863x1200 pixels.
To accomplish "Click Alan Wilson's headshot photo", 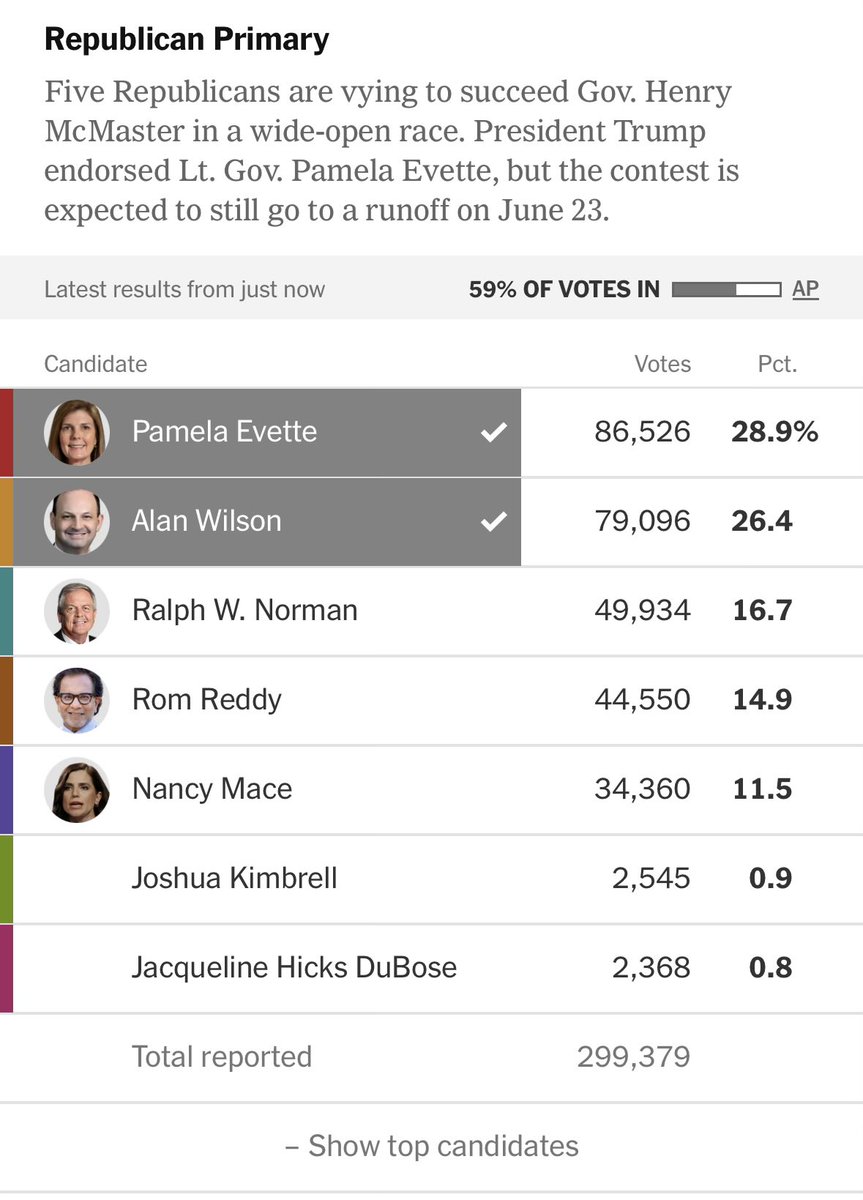I will pyautogui.click(x=76, y=521).
